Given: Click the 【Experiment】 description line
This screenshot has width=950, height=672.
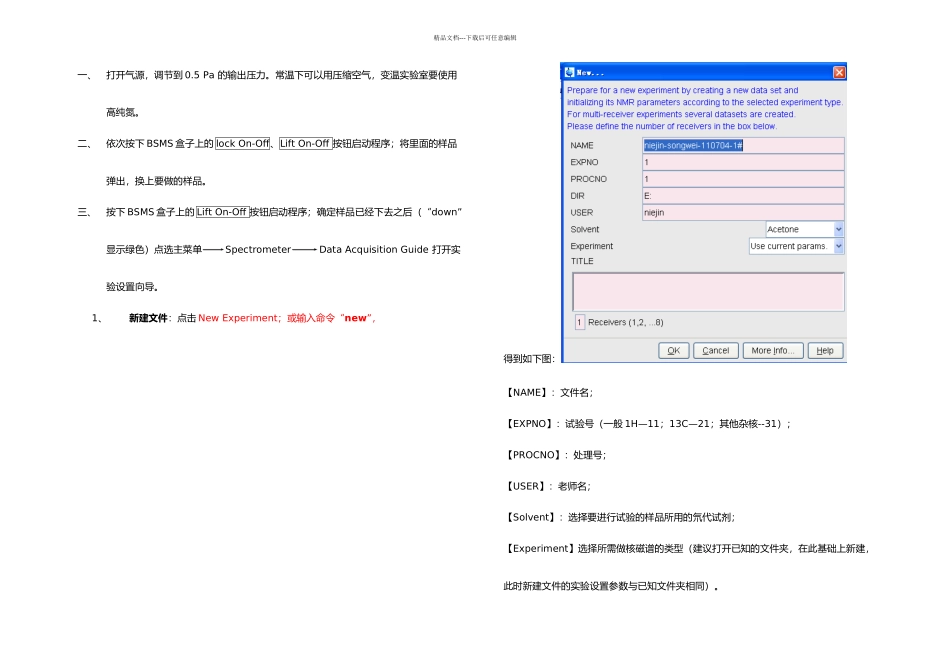Looking at the screenshot, I should [686, 549].
